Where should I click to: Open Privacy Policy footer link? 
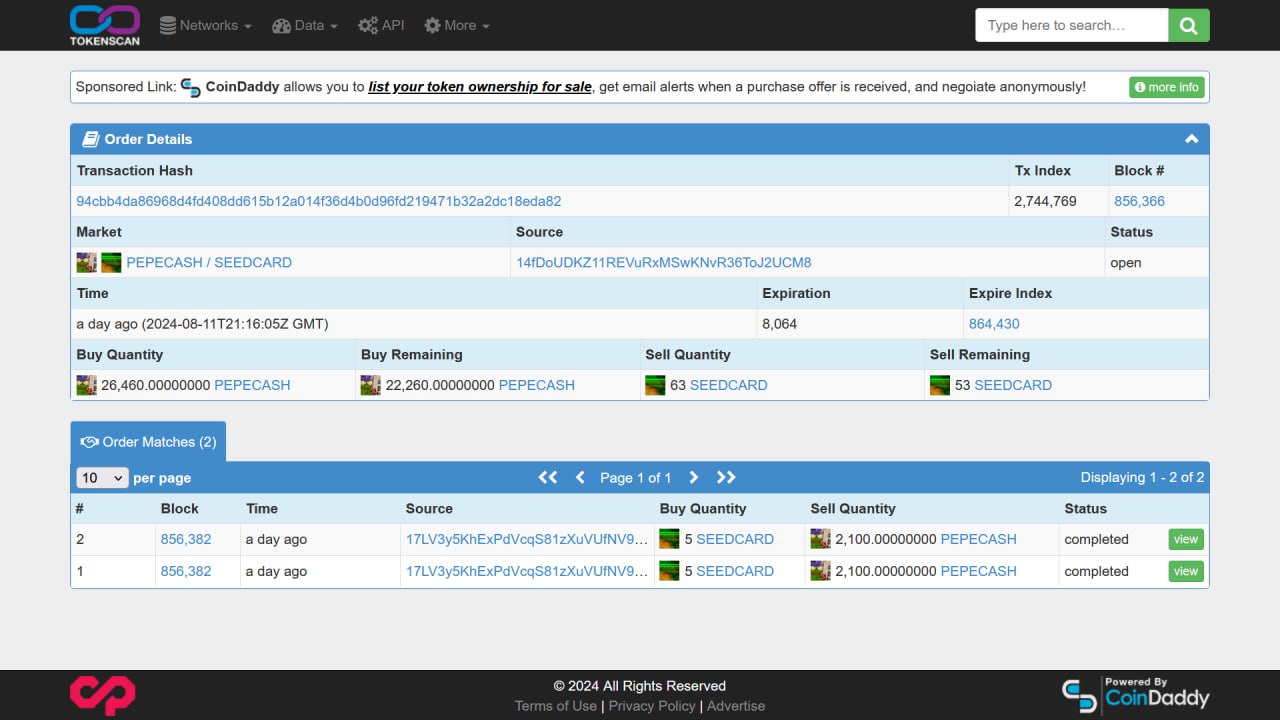tap(652, 706)
